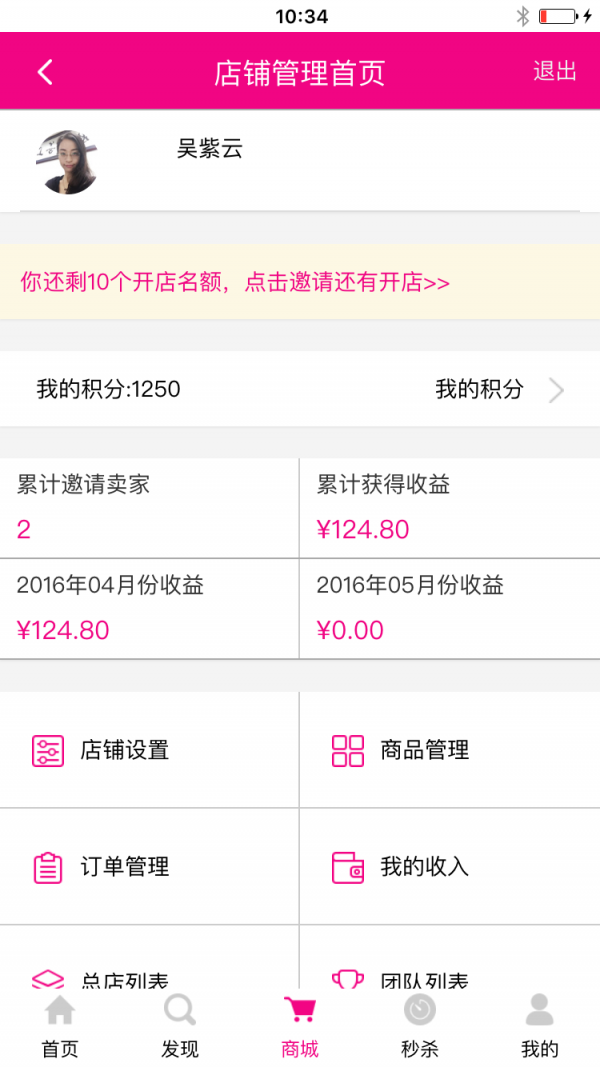Screen dimensions: 600x1067
Task: Tap the profile icon above 我的
Action: tap(540, 1011)
